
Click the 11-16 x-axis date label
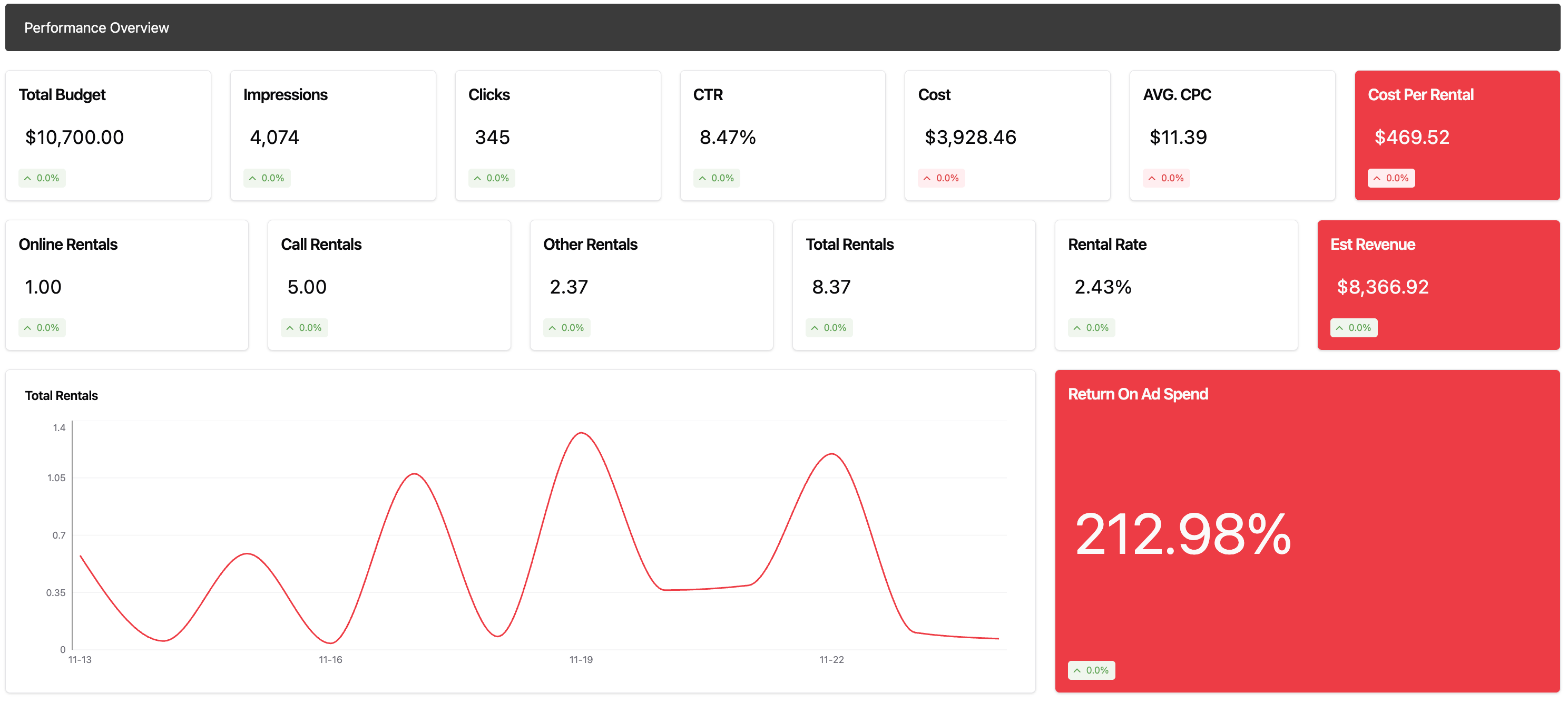330,659
